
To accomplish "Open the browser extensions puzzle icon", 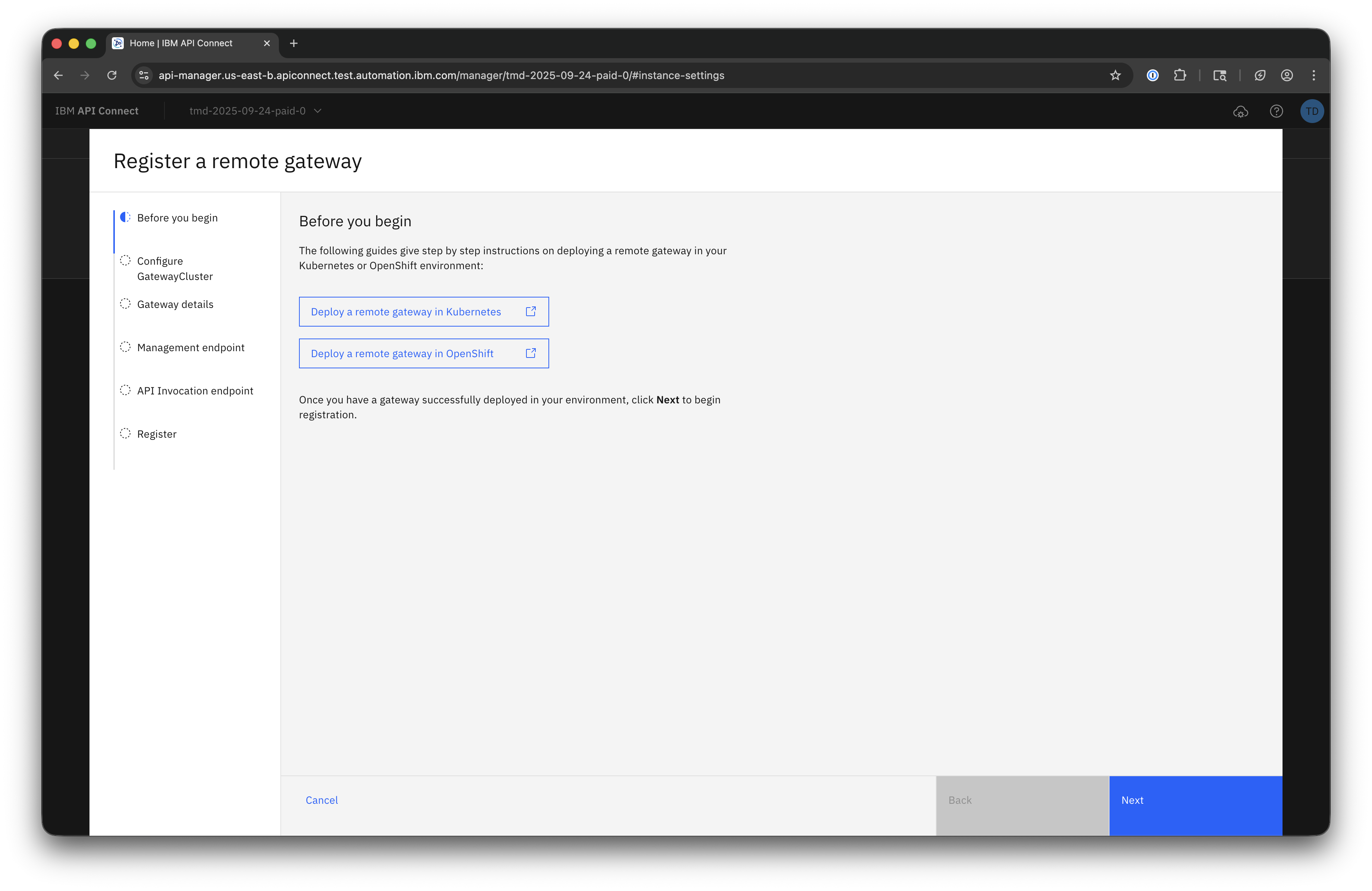I will point(1180,76).
